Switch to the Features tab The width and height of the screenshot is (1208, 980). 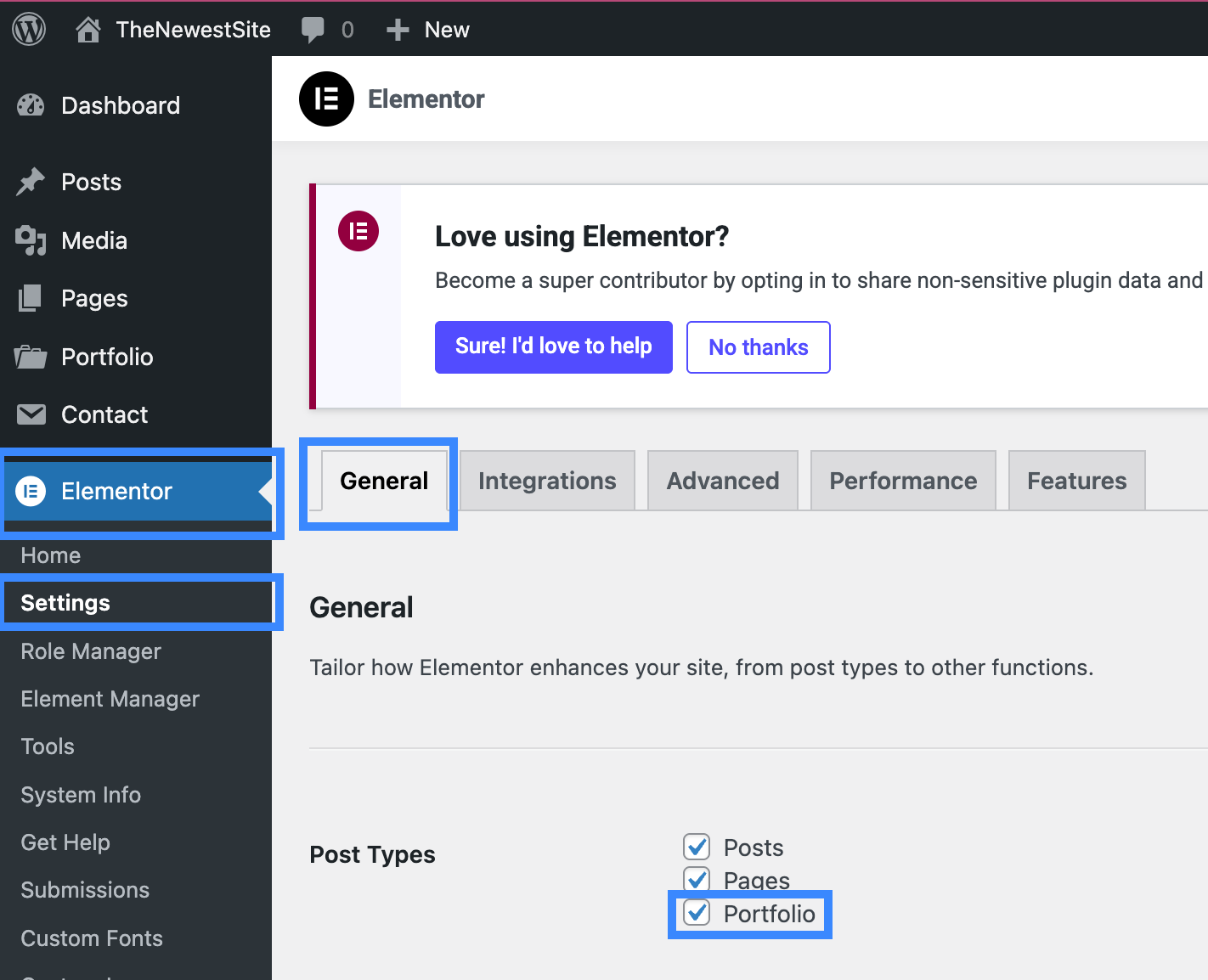point(1077,481)
